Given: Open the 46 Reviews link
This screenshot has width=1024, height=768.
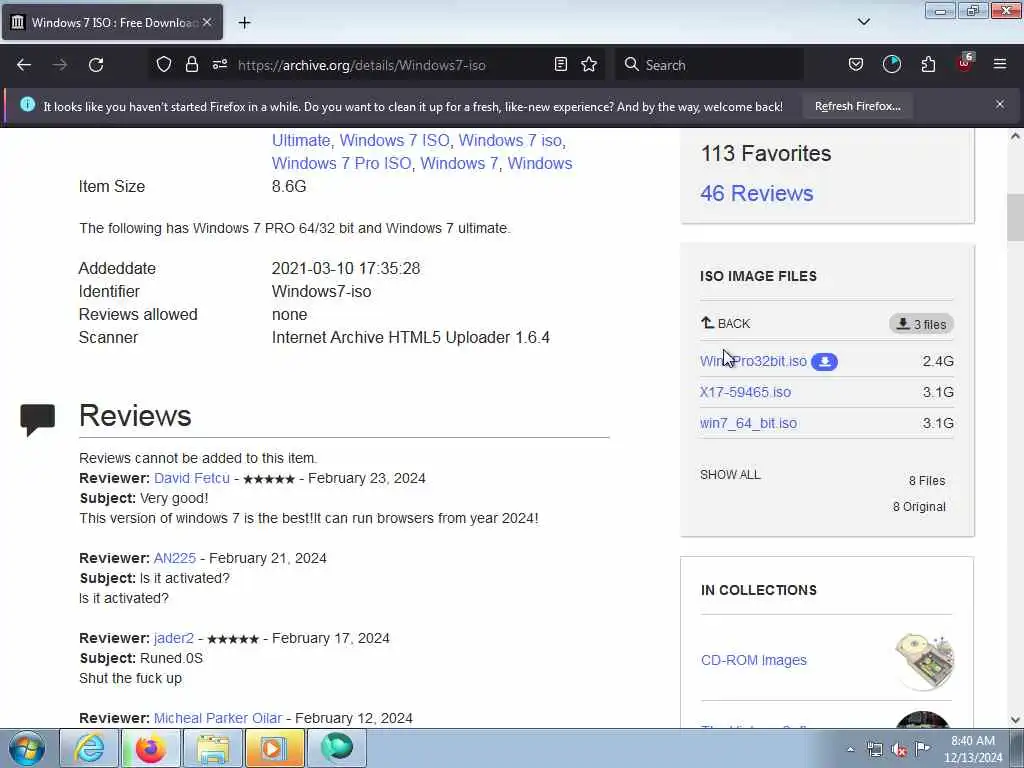Looking at the screenshot, I should 757,193.
